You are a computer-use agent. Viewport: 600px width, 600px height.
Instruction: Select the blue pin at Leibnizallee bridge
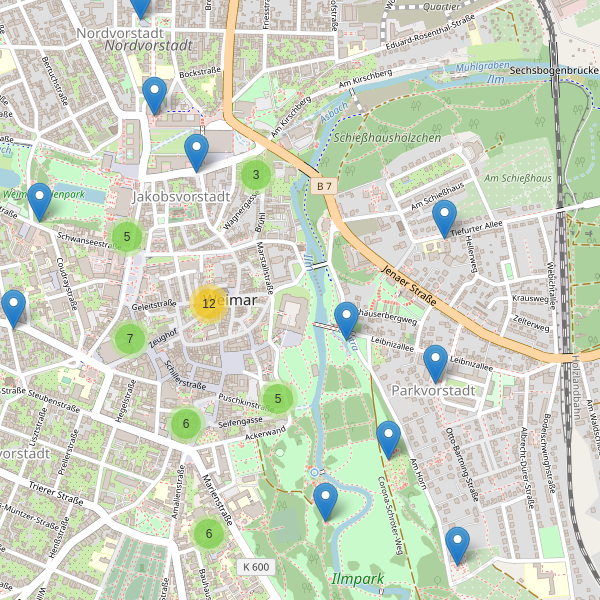coord(346,321)
